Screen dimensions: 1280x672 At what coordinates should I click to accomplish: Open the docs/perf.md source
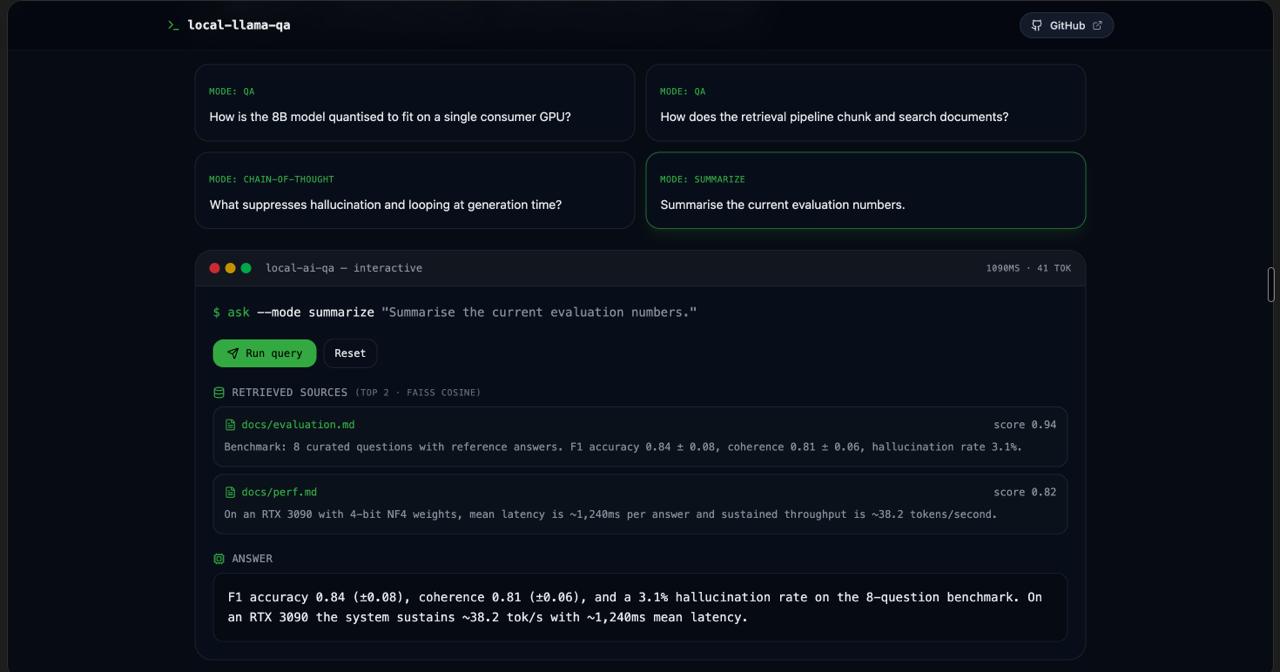(x=279, y=492)
